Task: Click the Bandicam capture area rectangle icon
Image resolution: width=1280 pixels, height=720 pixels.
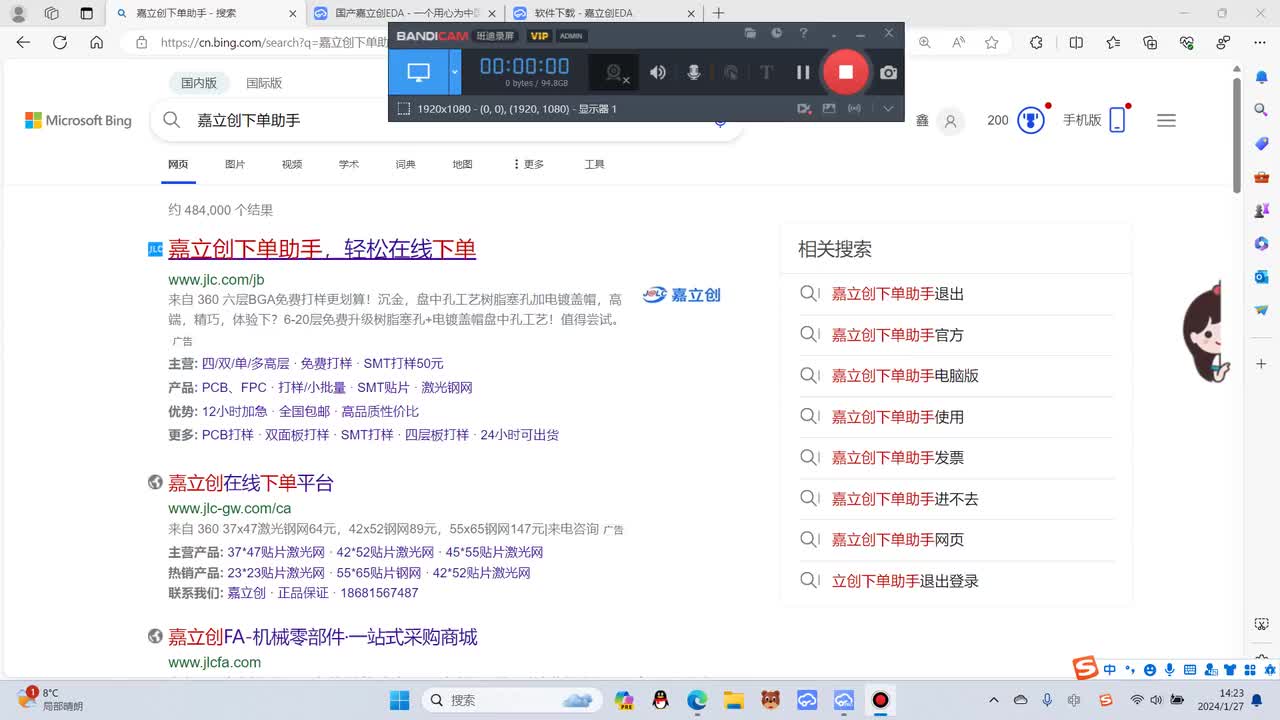Action: pyautogui.click(x=403, y=109)
